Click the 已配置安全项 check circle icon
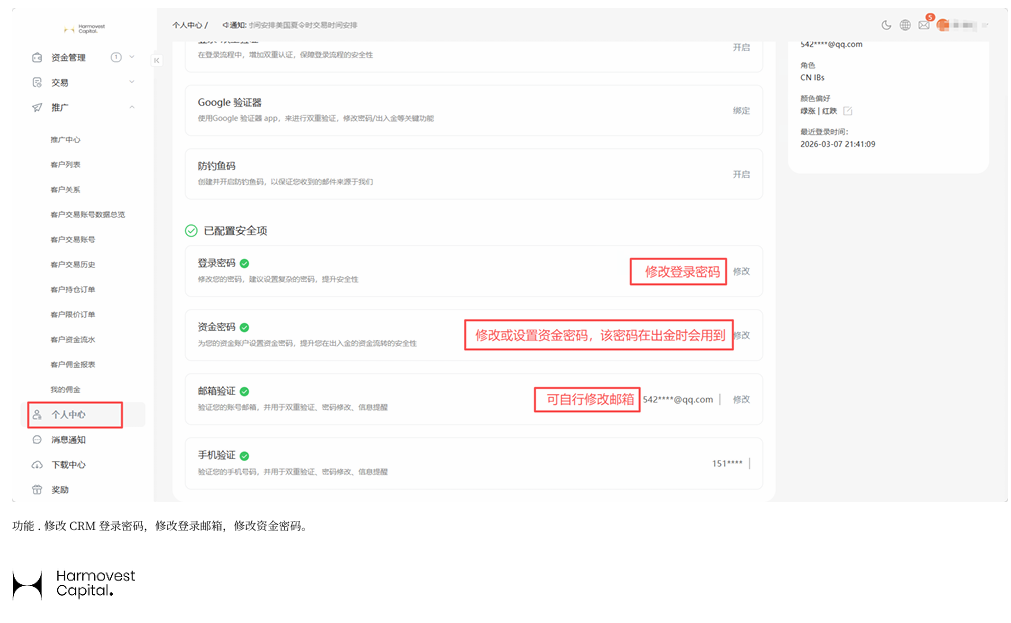Viewport: 1011px width, 623px height. (x=191, y=231)
